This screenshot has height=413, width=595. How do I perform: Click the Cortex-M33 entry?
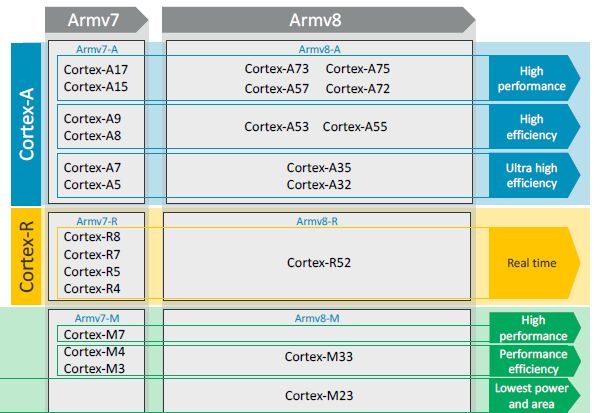click(x=319, y=356)
